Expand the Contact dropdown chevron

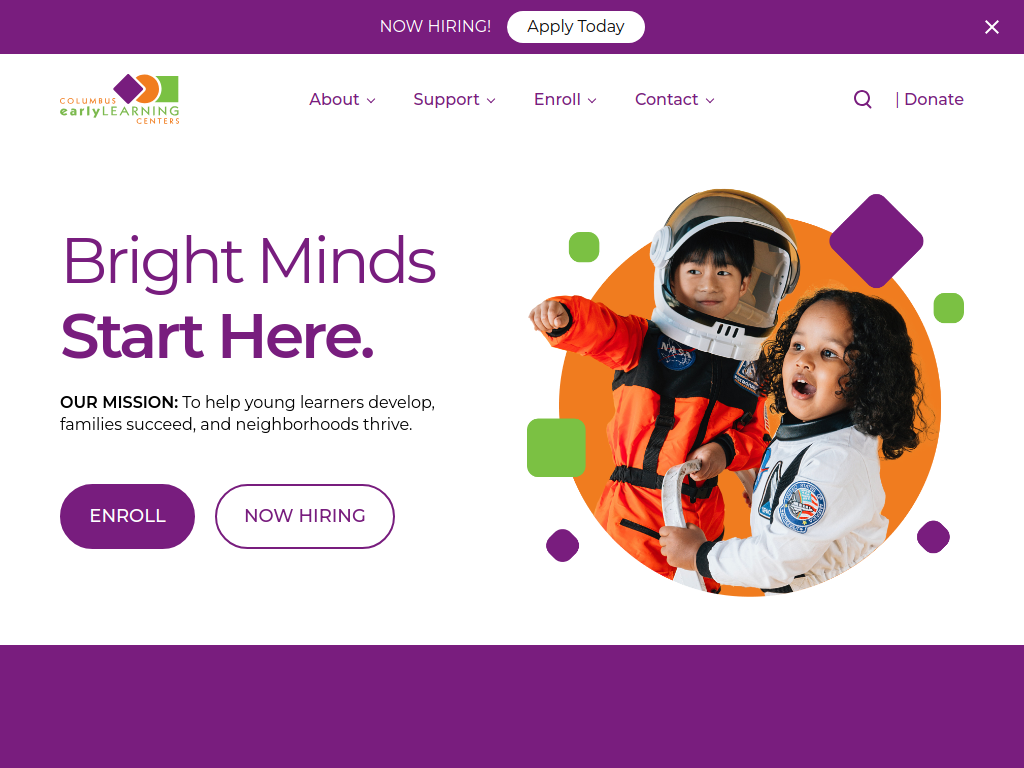pos(710,101)
